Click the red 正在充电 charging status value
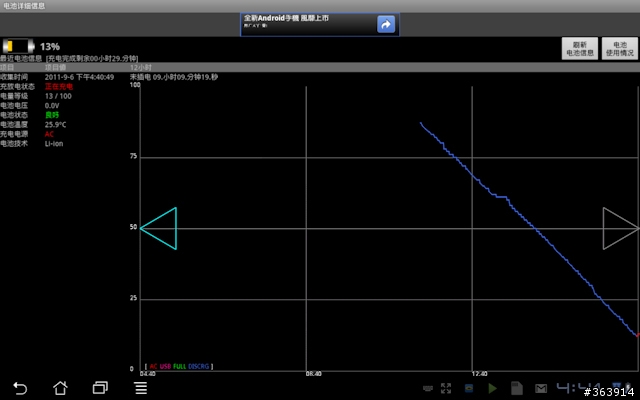 tap(59, 87)
